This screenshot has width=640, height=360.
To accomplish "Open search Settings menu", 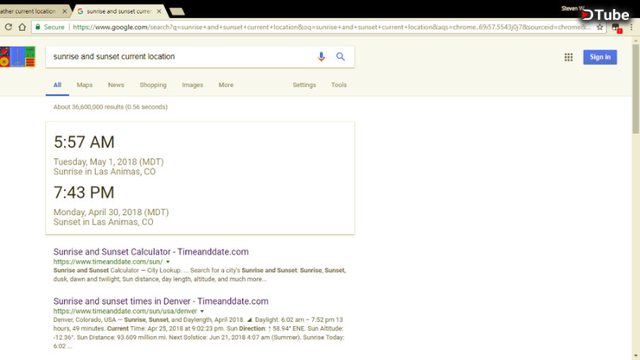I will pyautogui.click(x=304, y=85).
